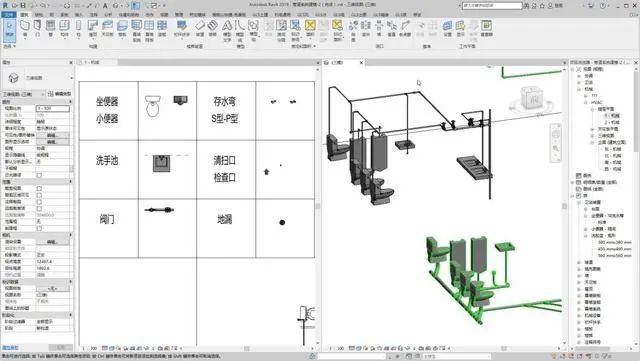
Task: Switch to the 视图 ribbon tab
Action: 164,14
